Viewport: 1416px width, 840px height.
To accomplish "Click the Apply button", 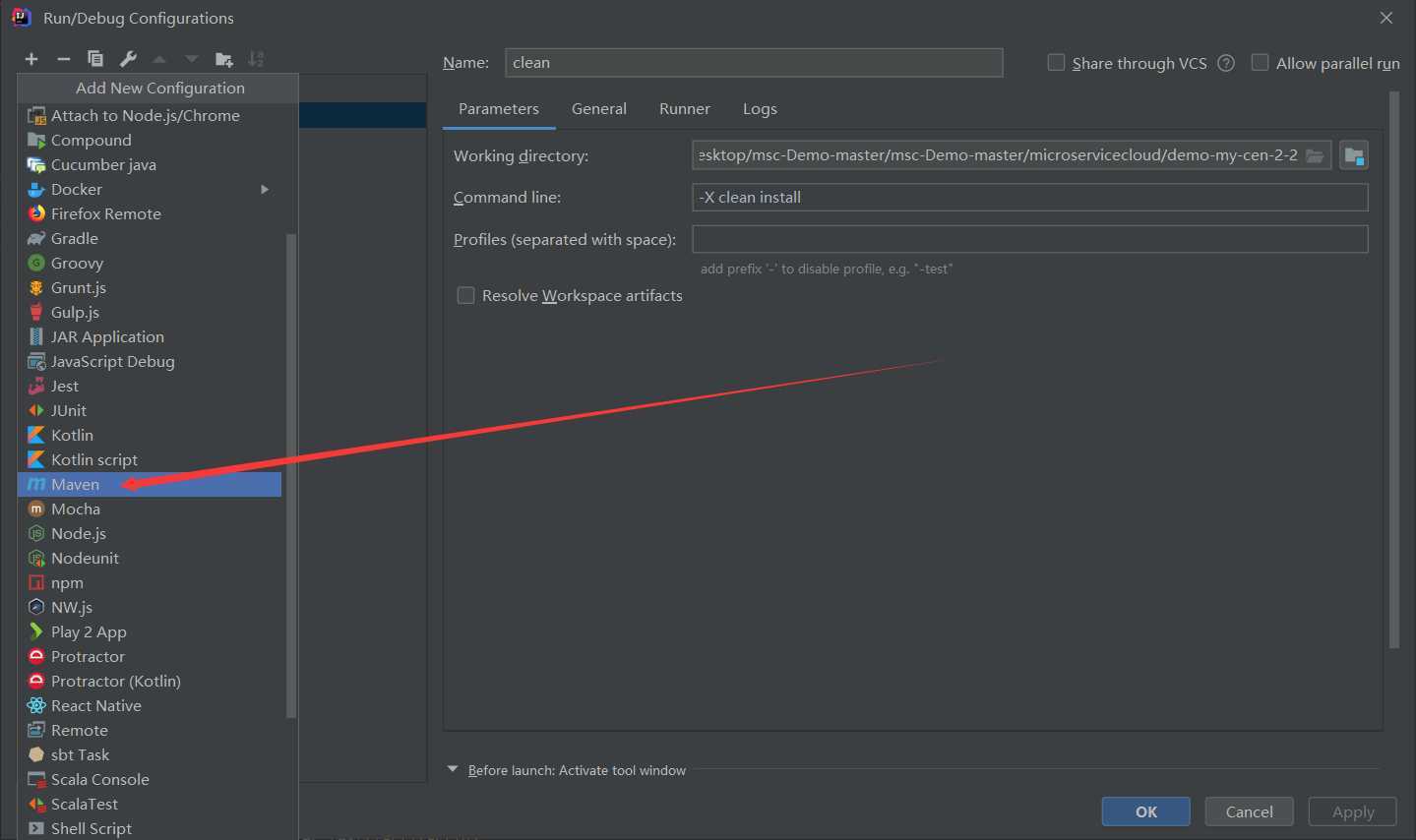I will click(x=1353, y=811).
